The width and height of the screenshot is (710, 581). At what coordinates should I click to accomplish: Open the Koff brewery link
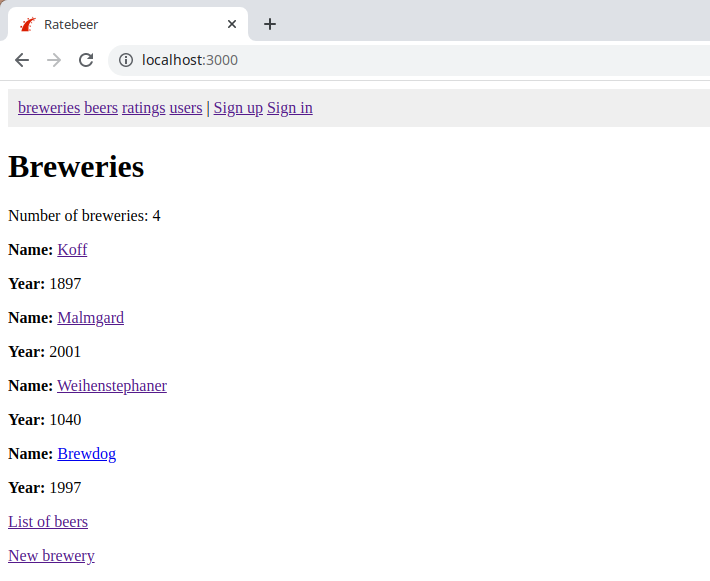click(72, 250)
